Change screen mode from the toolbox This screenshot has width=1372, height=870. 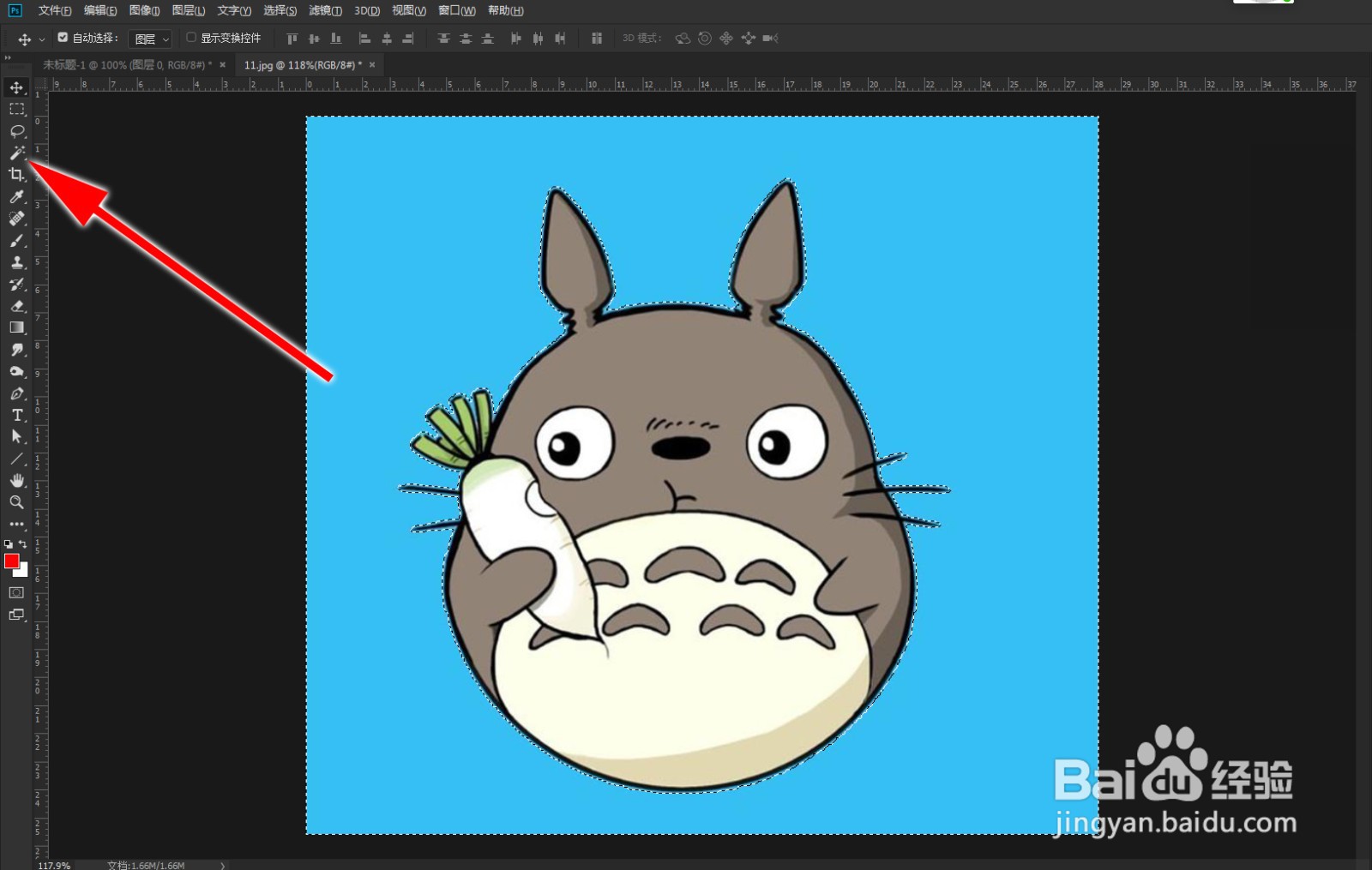click(16, 615)
